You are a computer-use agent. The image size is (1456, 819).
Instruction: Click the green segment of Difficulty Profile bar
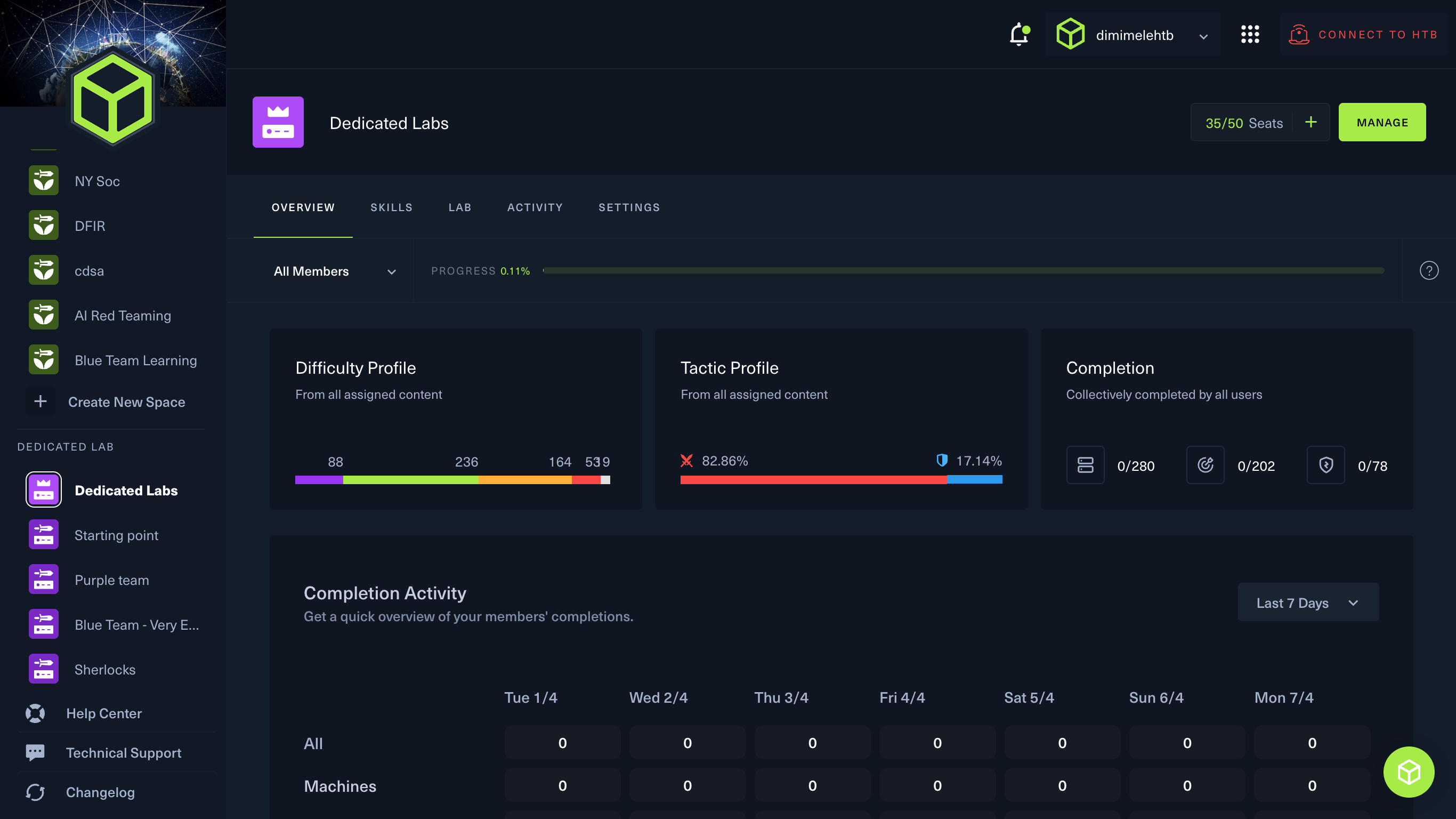tap(411, 480)
